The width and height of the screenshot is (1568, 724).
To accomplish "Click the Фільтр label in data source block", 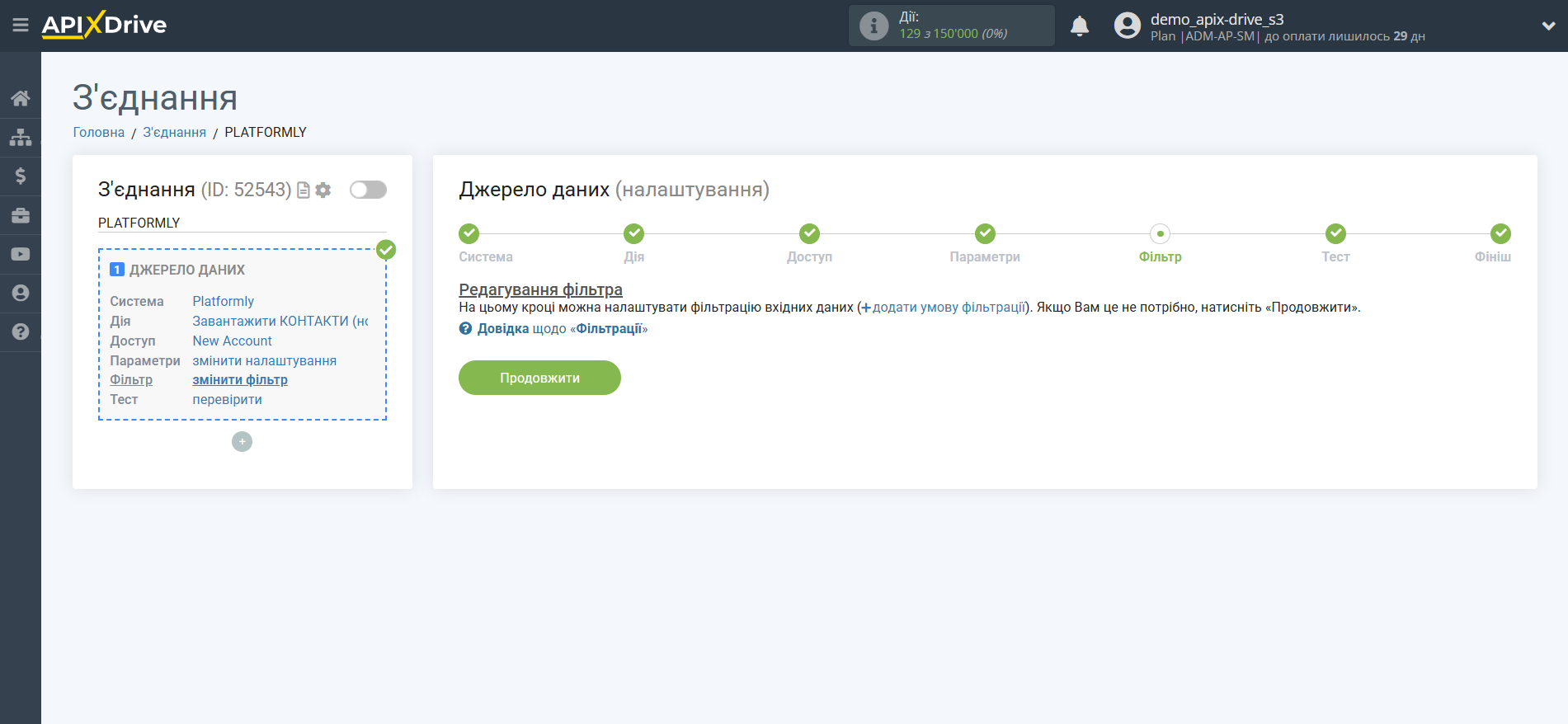I will click(131, 380).
